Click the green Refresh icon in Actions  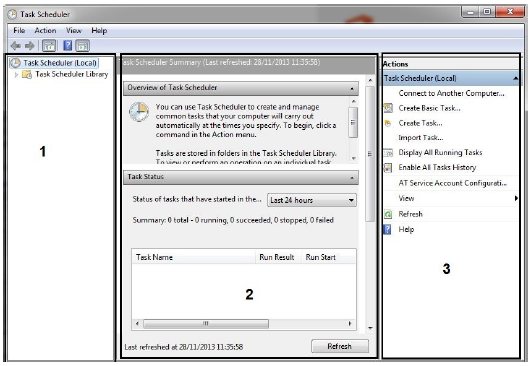(388, 214)
